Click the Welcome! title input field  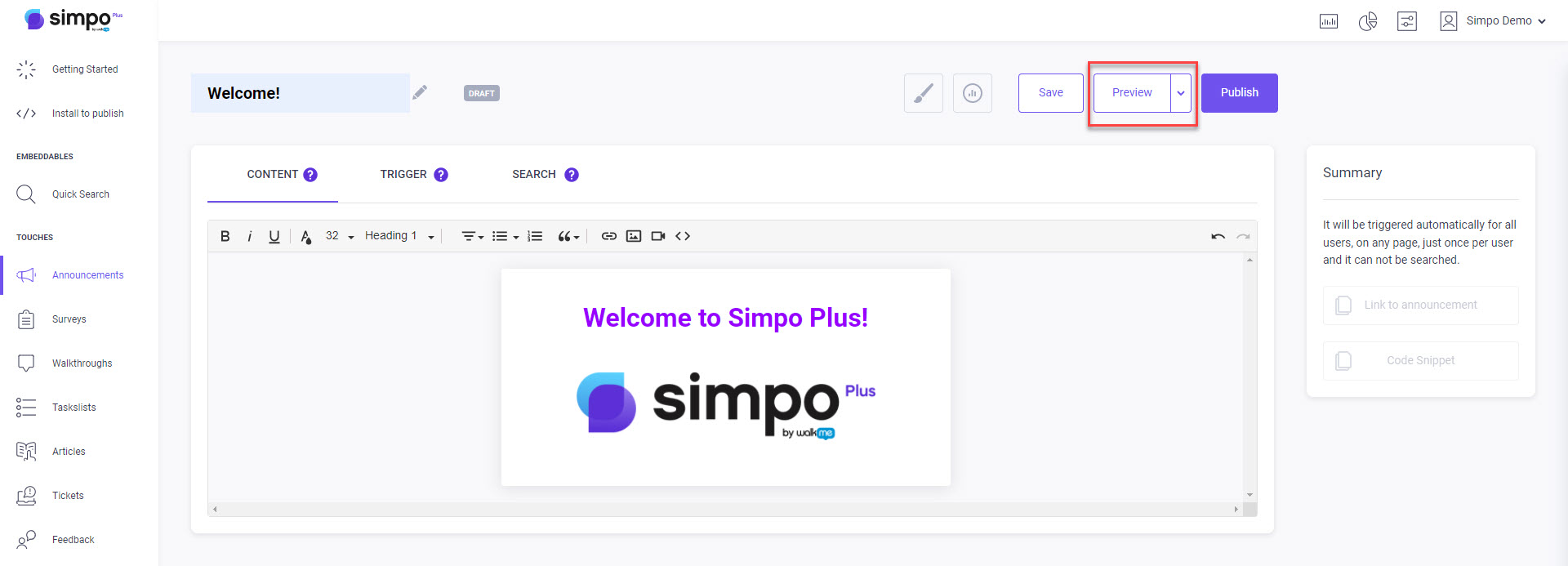pyautogui.click(x=301, y=93)
